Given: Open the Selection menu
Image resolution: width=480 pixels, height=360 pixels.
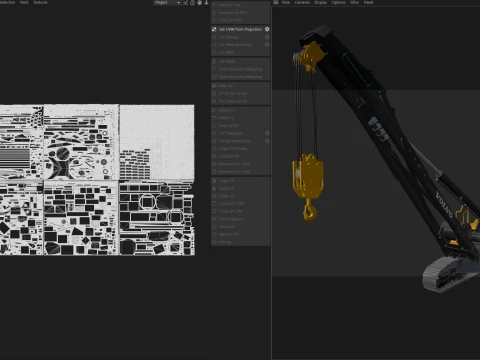Looking at the screenshot, I should (8, 2).
